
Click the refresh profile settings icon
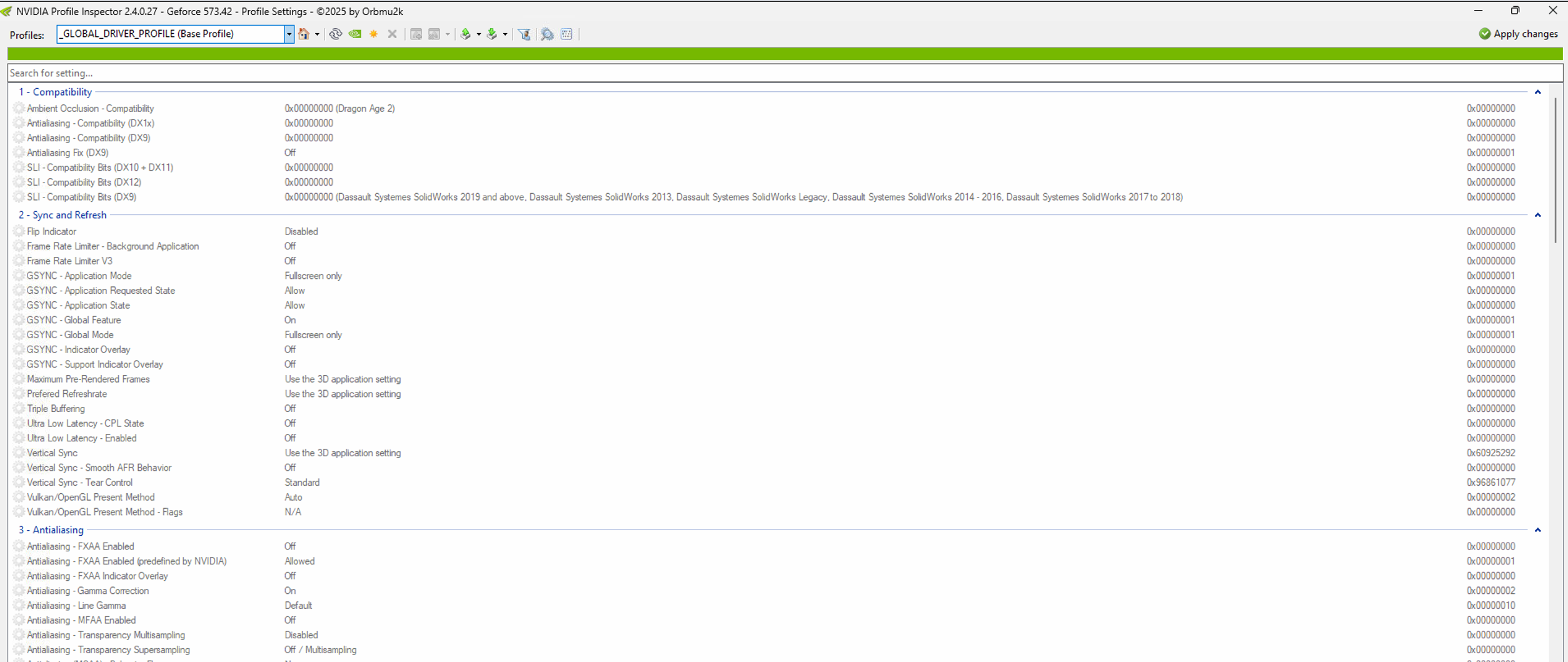click(x=336, y=34)
